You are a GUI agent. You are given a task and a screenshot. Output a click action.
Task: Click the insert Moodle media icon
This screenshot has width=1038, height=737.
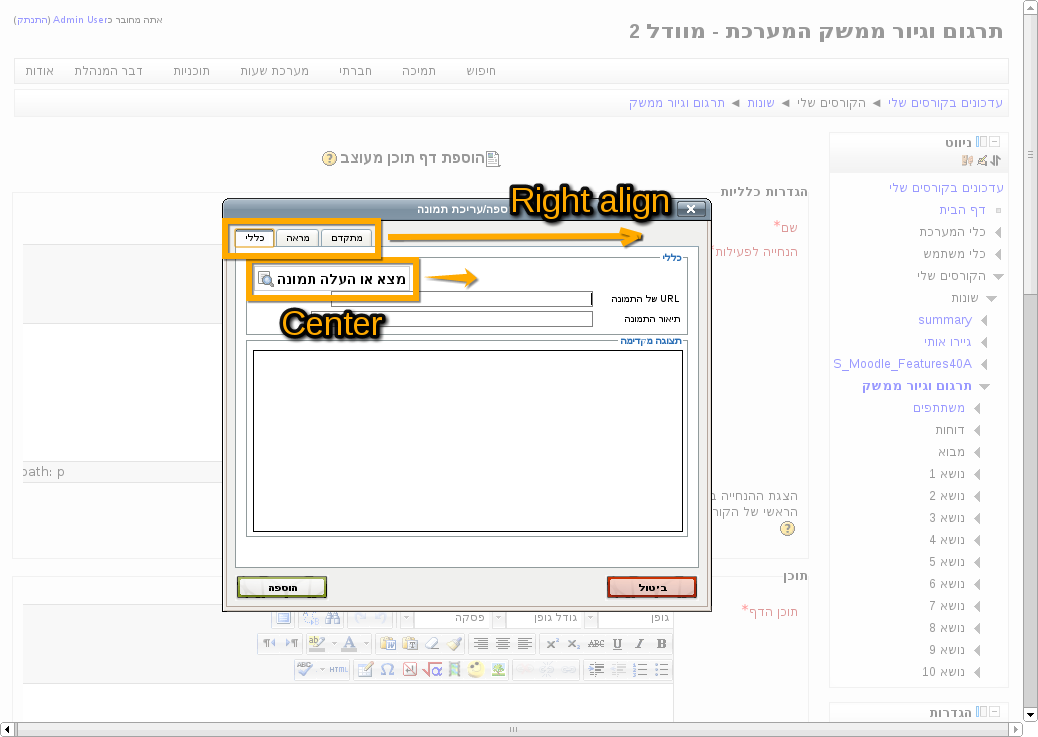(454, 670)
